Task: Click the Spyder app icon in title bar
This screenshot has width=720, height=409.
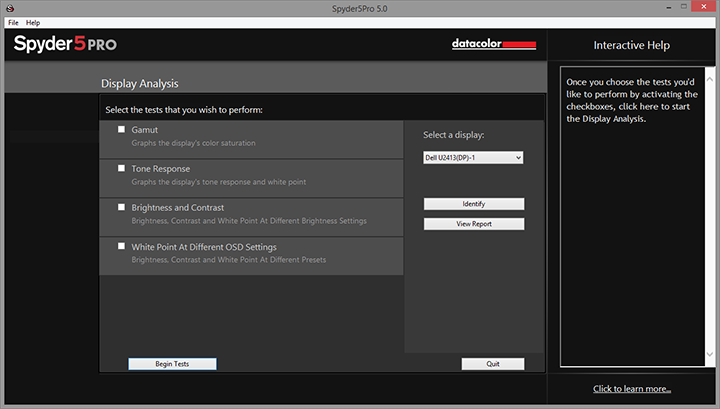Action: click(8, 8)
